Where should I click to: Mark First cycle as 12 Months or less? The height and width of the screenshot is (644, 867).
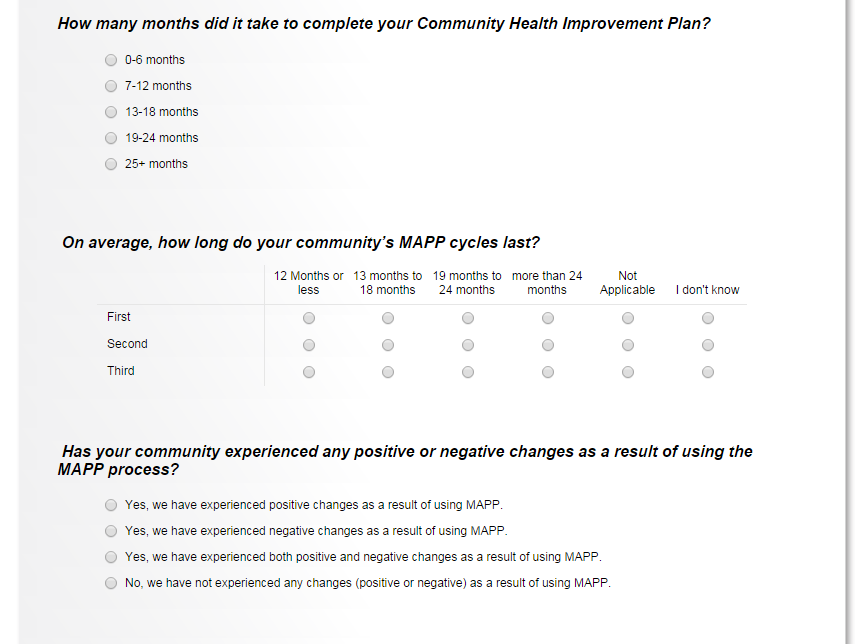pyautogui.click(x=309, y=318)
